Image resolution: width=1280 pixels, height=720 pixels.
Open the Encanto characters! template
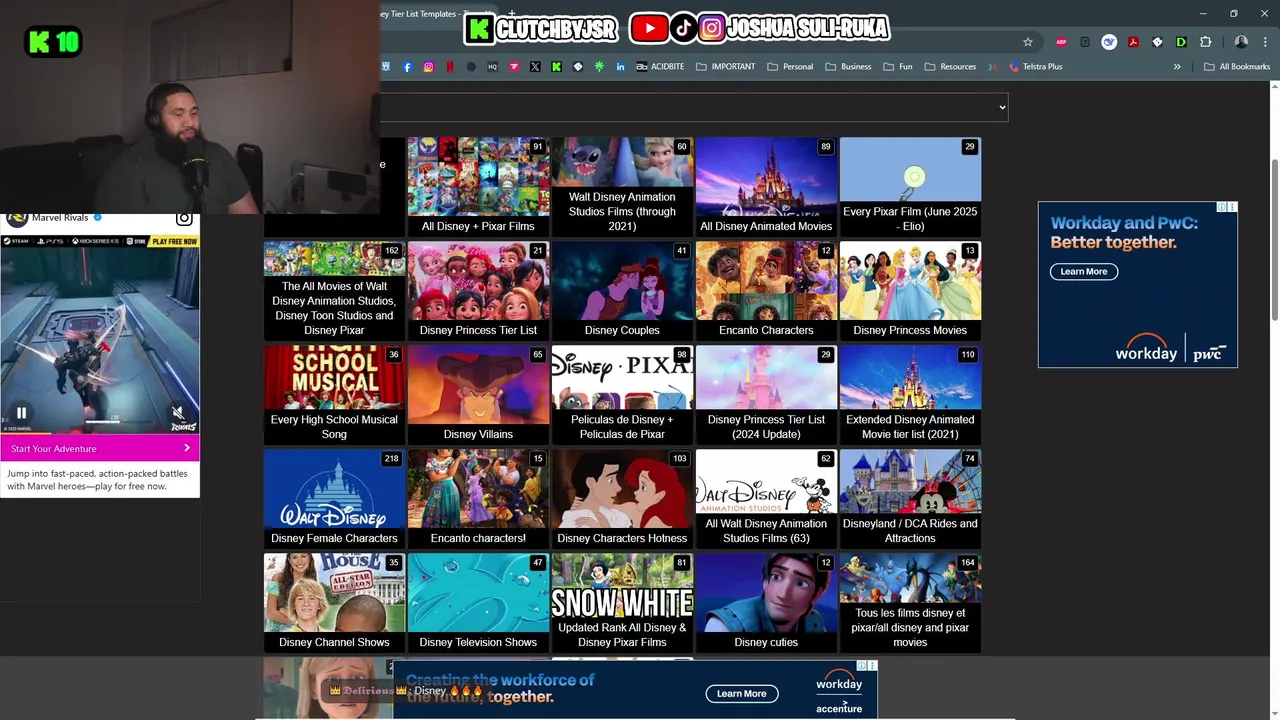tap(478, 499)
